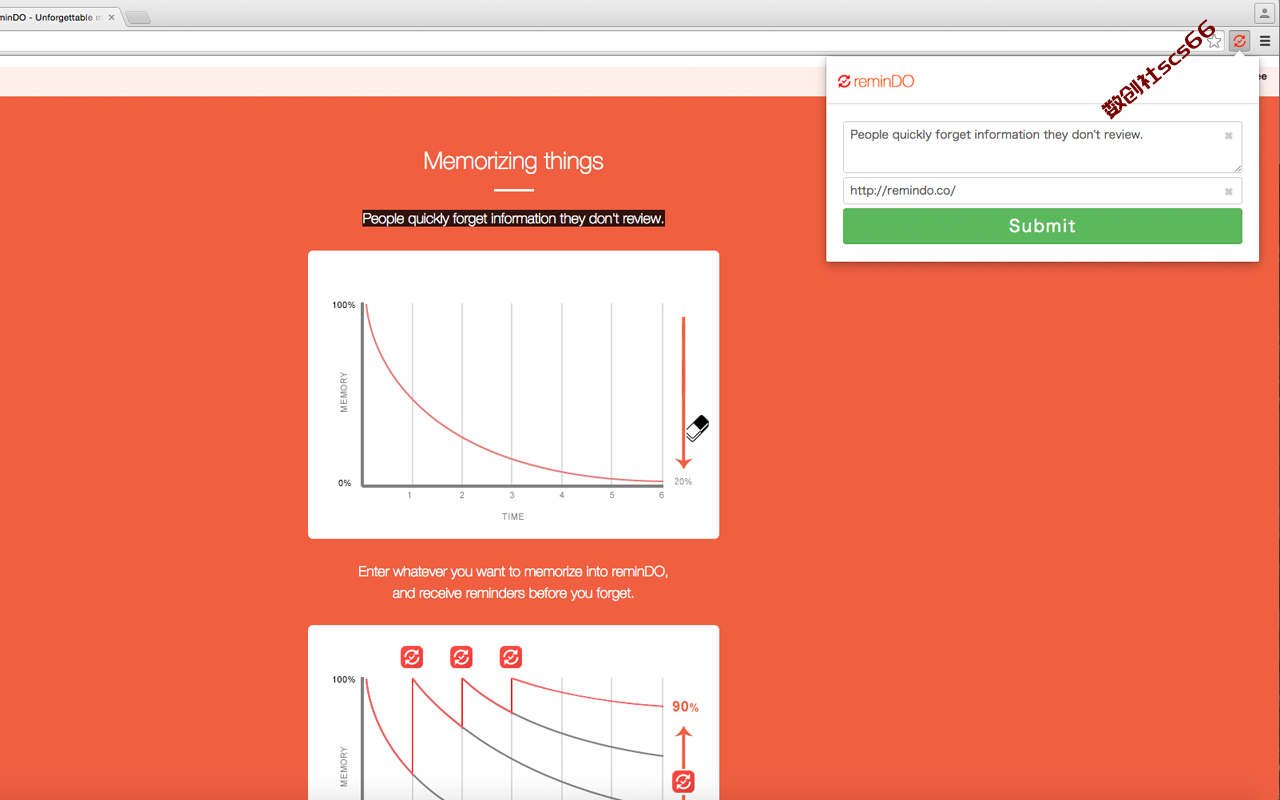Click the review icon below the 90% arrow
The image size is (1280, 800).
point(683,781)
